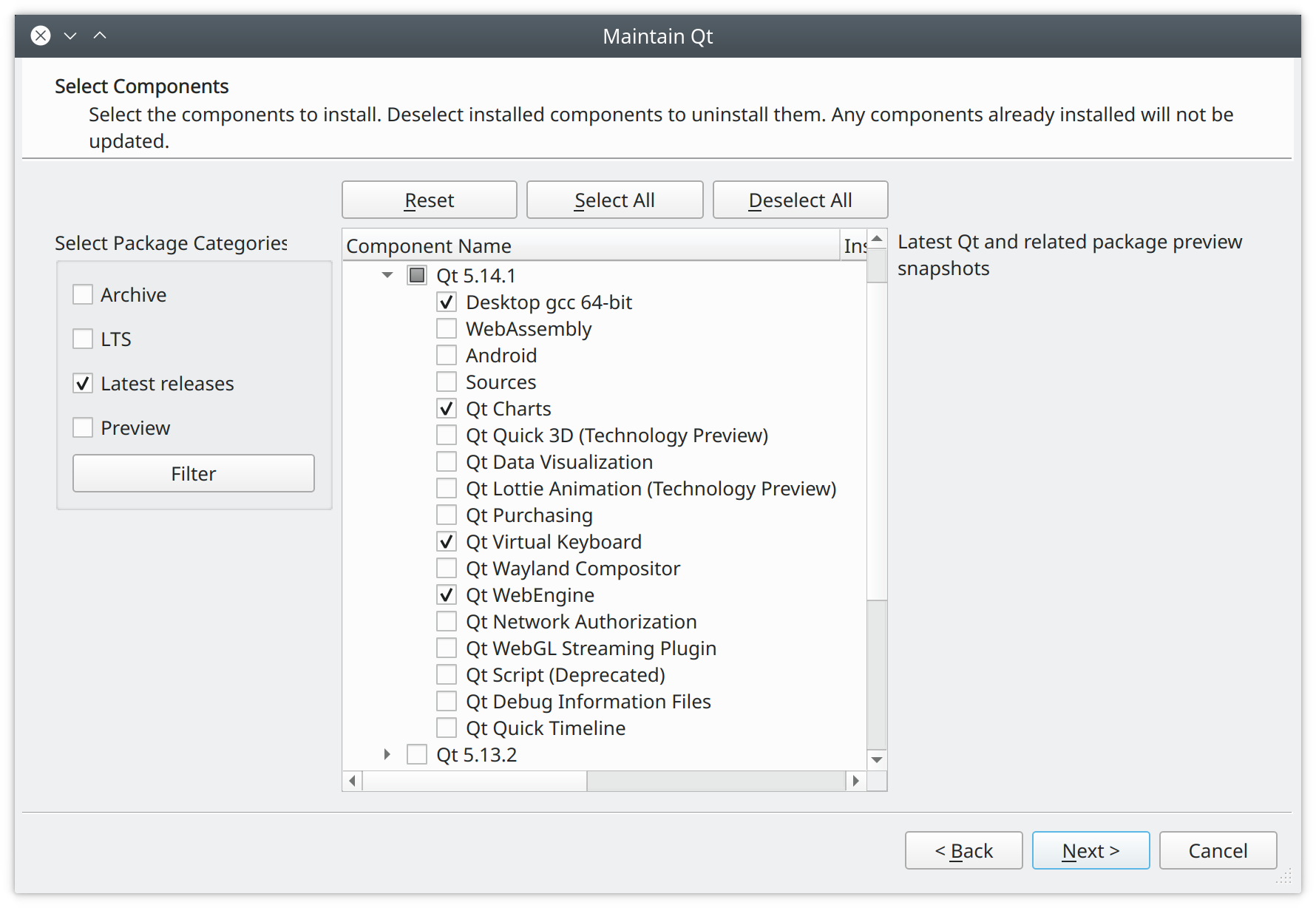This screenshot has height=908, width=1316.
Task: Check Qt Network Authorization component
Action: pyautogui.click(x=447, y=621)
